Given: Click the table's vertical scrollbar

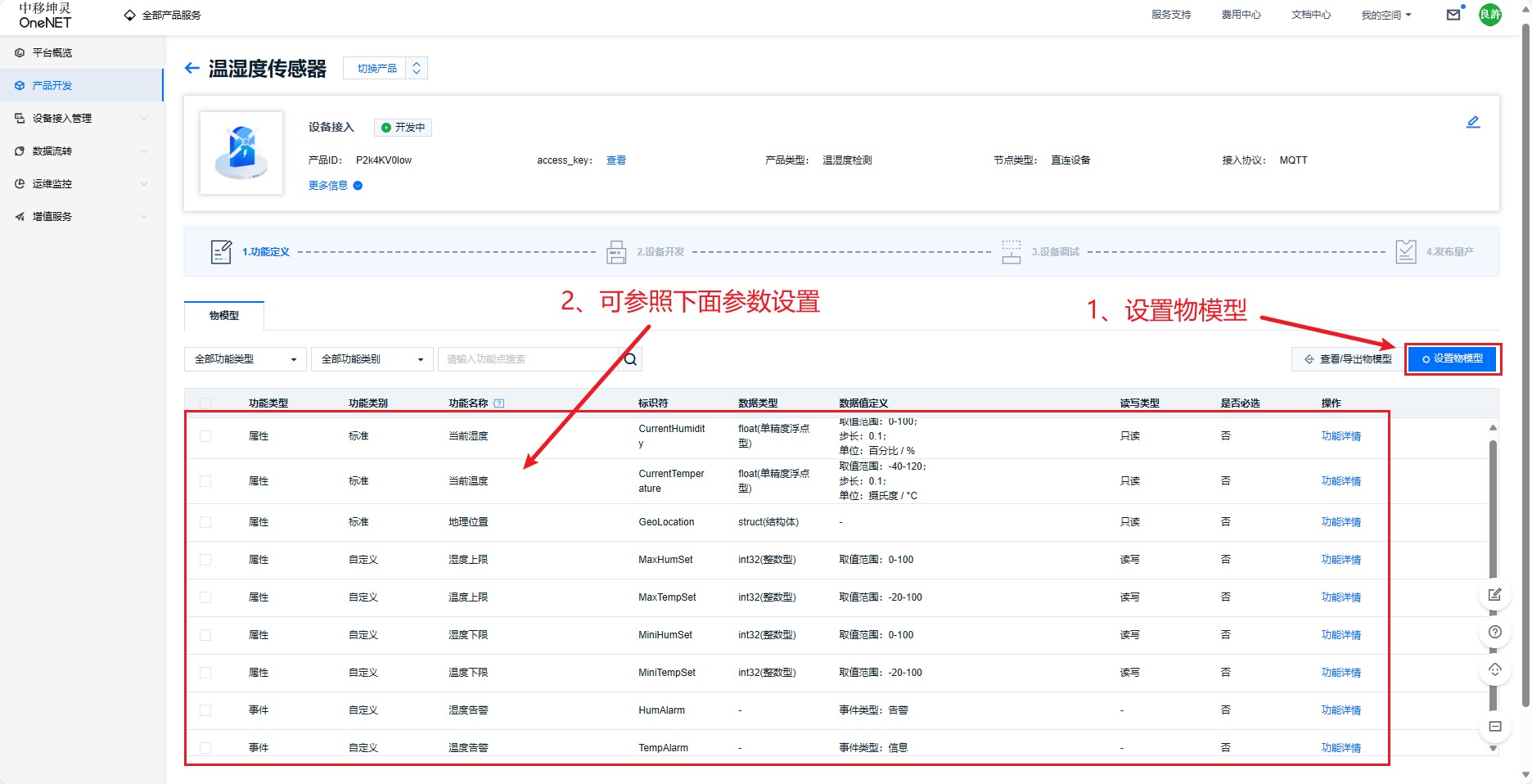Looking at the screenshot, I should pyautogui.click(x=1493, y=507).
